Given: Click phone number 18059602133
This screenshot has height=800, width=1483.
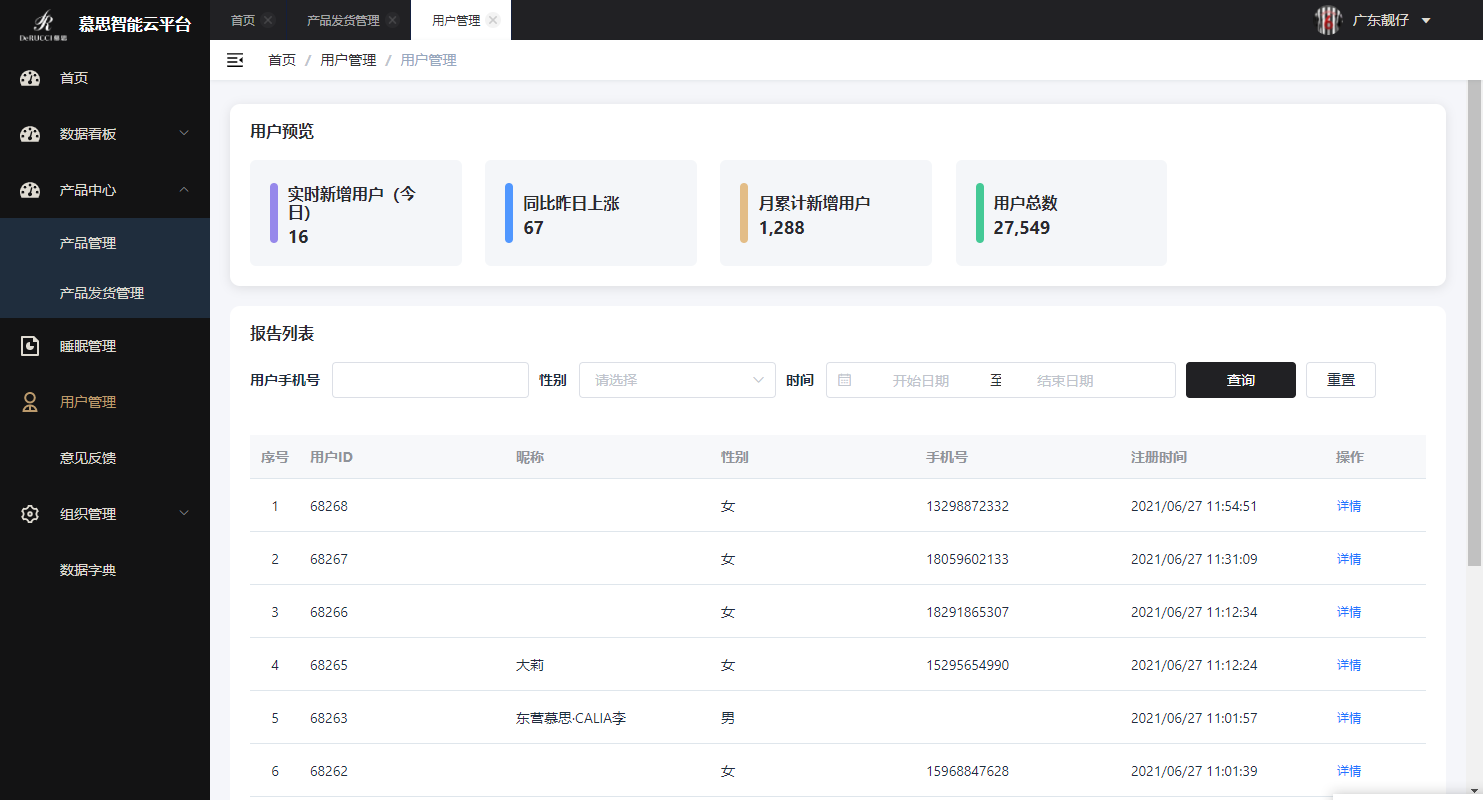Looking at the screenshot, I should [x=967, y=559].
